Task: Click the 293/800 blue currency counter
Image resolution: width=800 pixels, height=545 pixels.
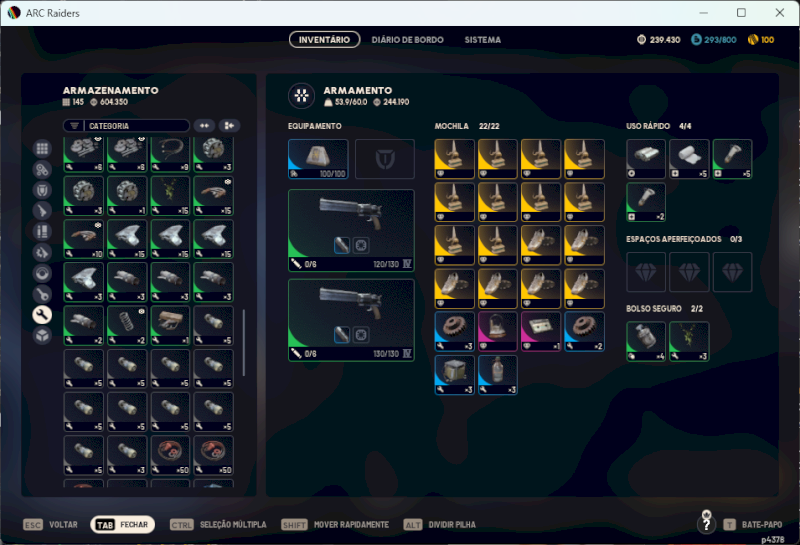Action: click(x=714, y=40)
